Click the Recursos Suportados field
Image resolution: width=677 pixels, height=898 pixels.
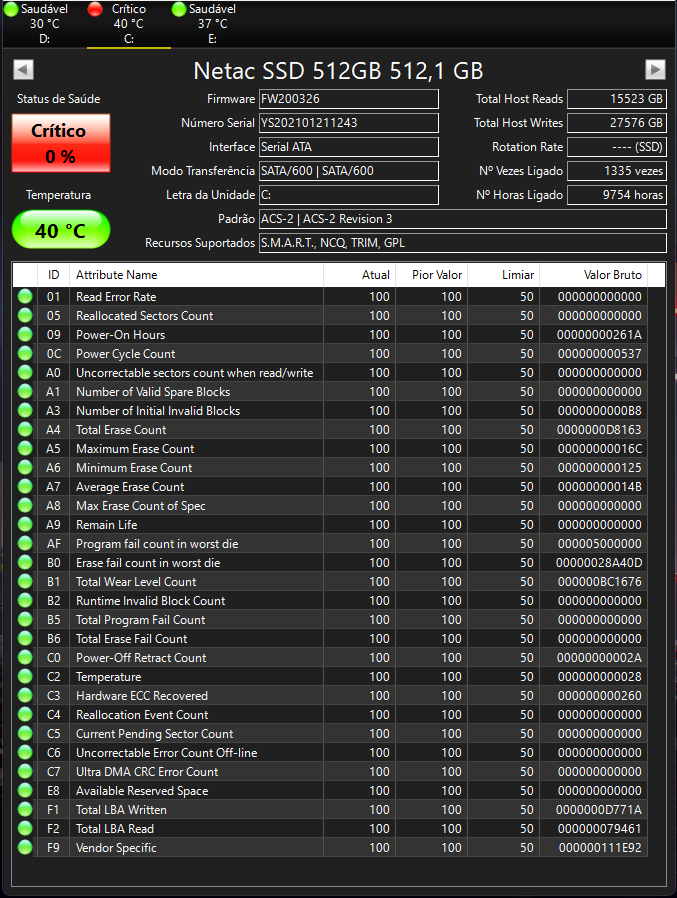pos(463,243)
